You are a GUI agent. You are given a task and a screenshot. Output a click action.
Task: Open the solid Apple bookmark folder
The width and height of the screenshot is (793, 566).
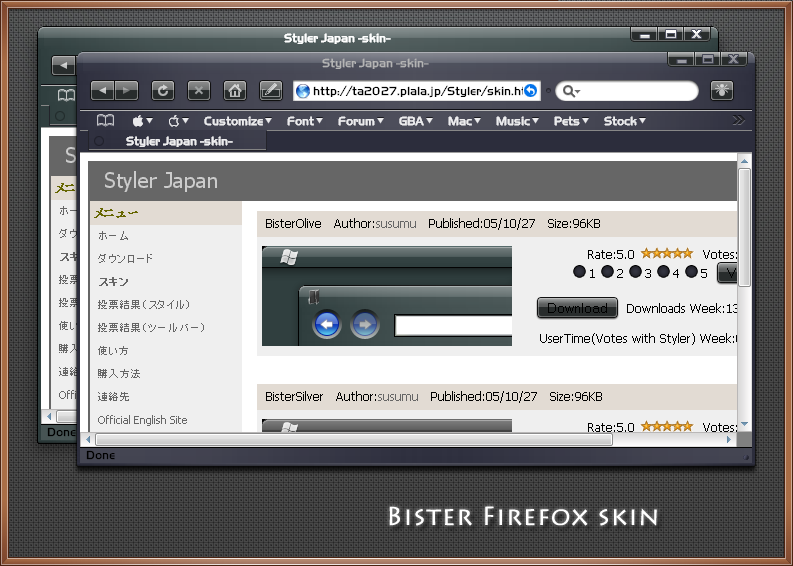pos(142,121)
